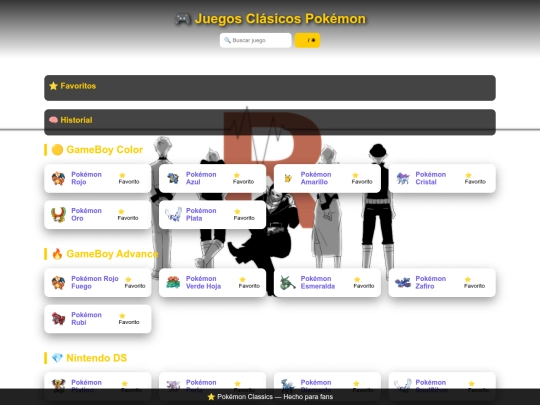Open the Historial panel
The width and height of the screenshot is (540, 405).
pos(270,122)
